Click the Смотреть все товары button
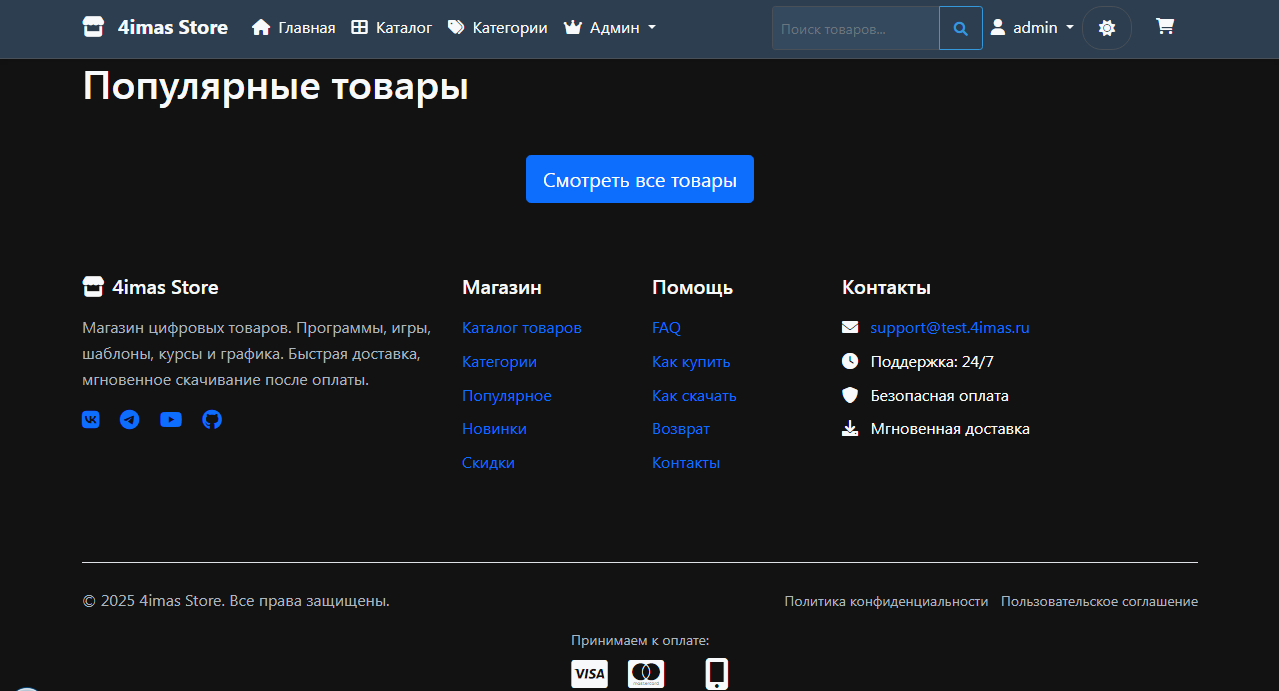Screen dimensions: 1279x691 point(639,179)
